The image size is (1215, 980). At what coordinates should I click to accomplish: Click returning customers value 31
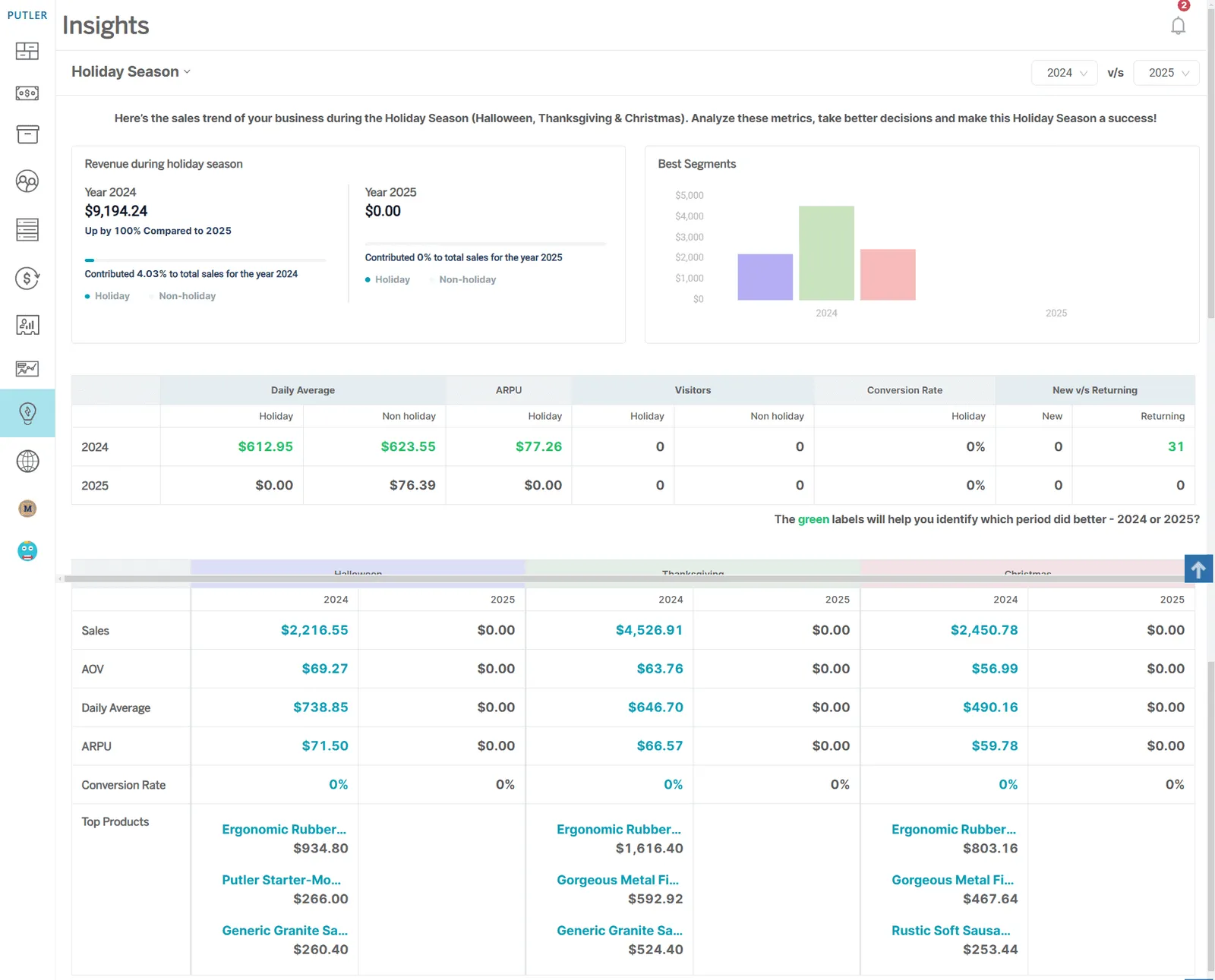coord(1176,446)
